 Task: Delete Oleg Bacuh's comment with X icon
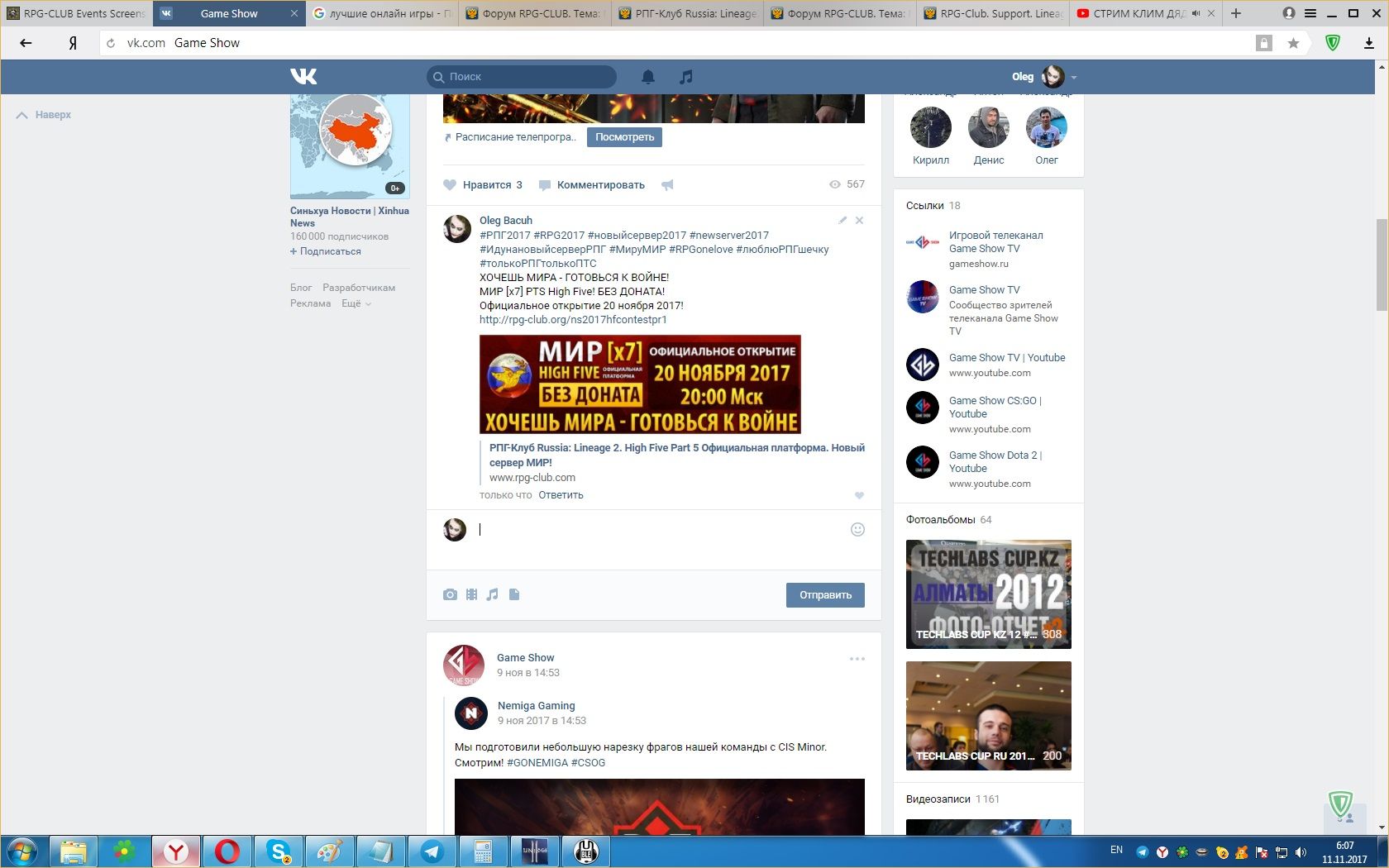pos(859,221)
